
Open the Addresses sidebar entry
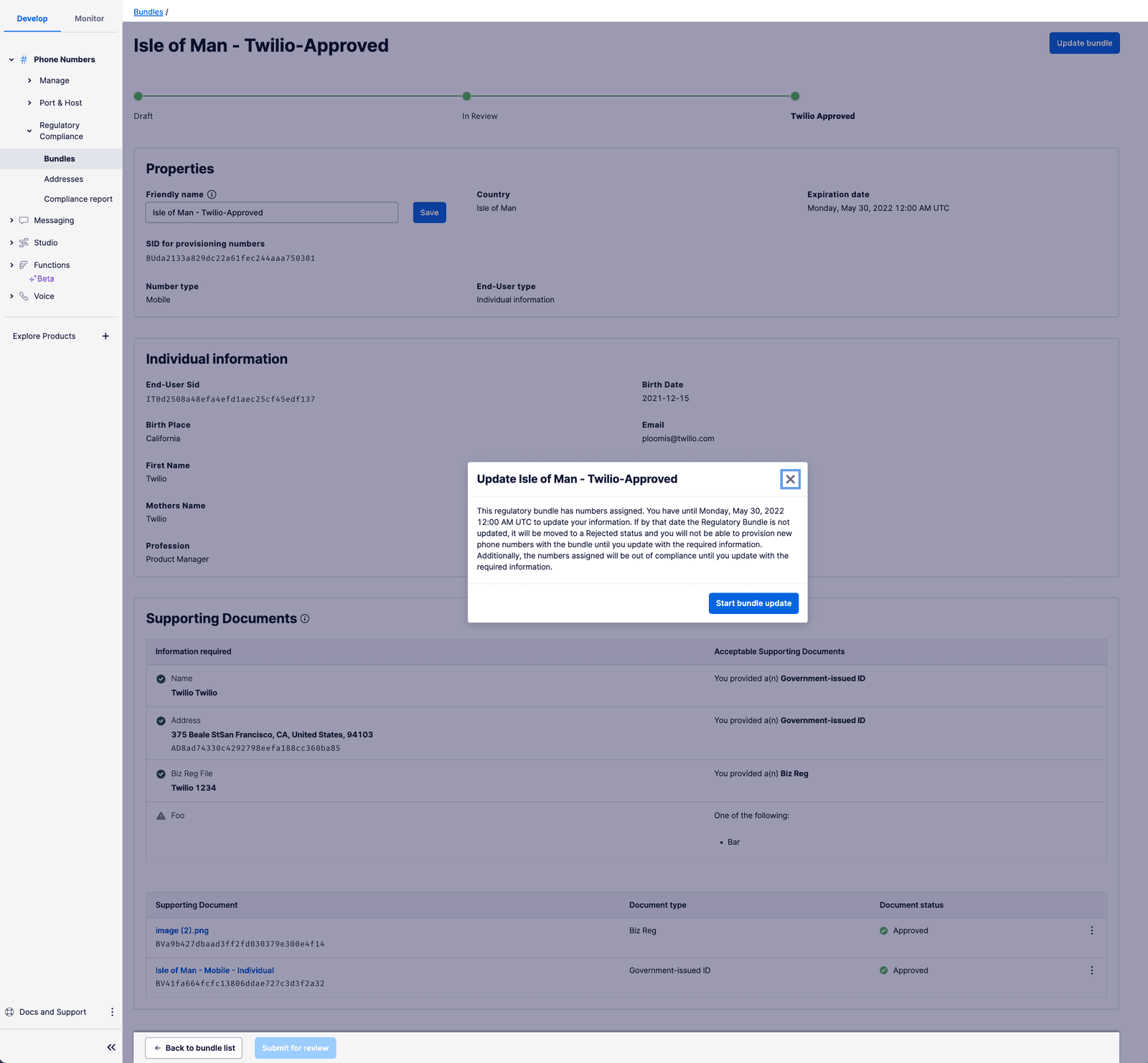coord(63,179)
